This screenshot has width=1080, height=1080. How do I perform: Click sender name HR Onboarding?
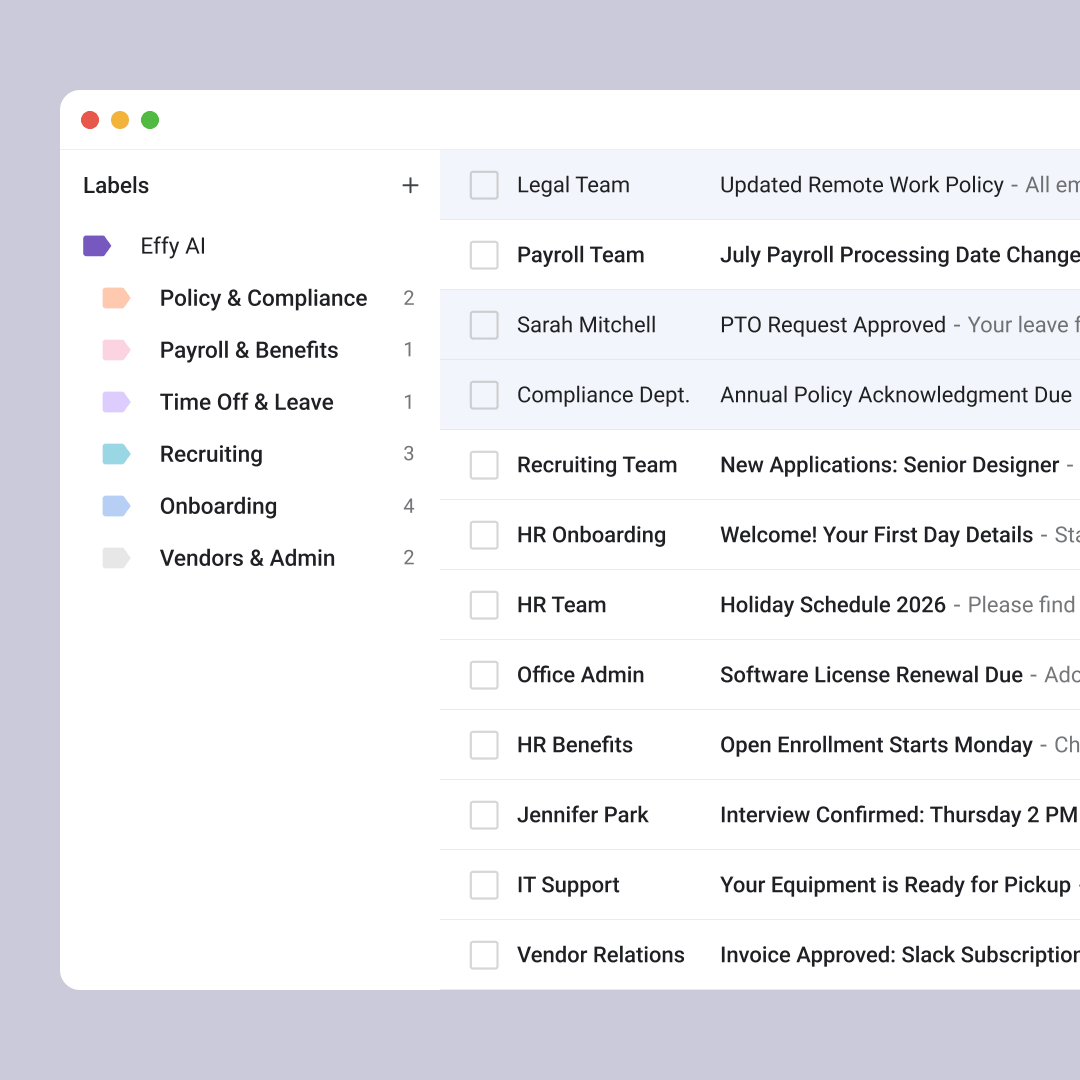click(x=592, y=535)
